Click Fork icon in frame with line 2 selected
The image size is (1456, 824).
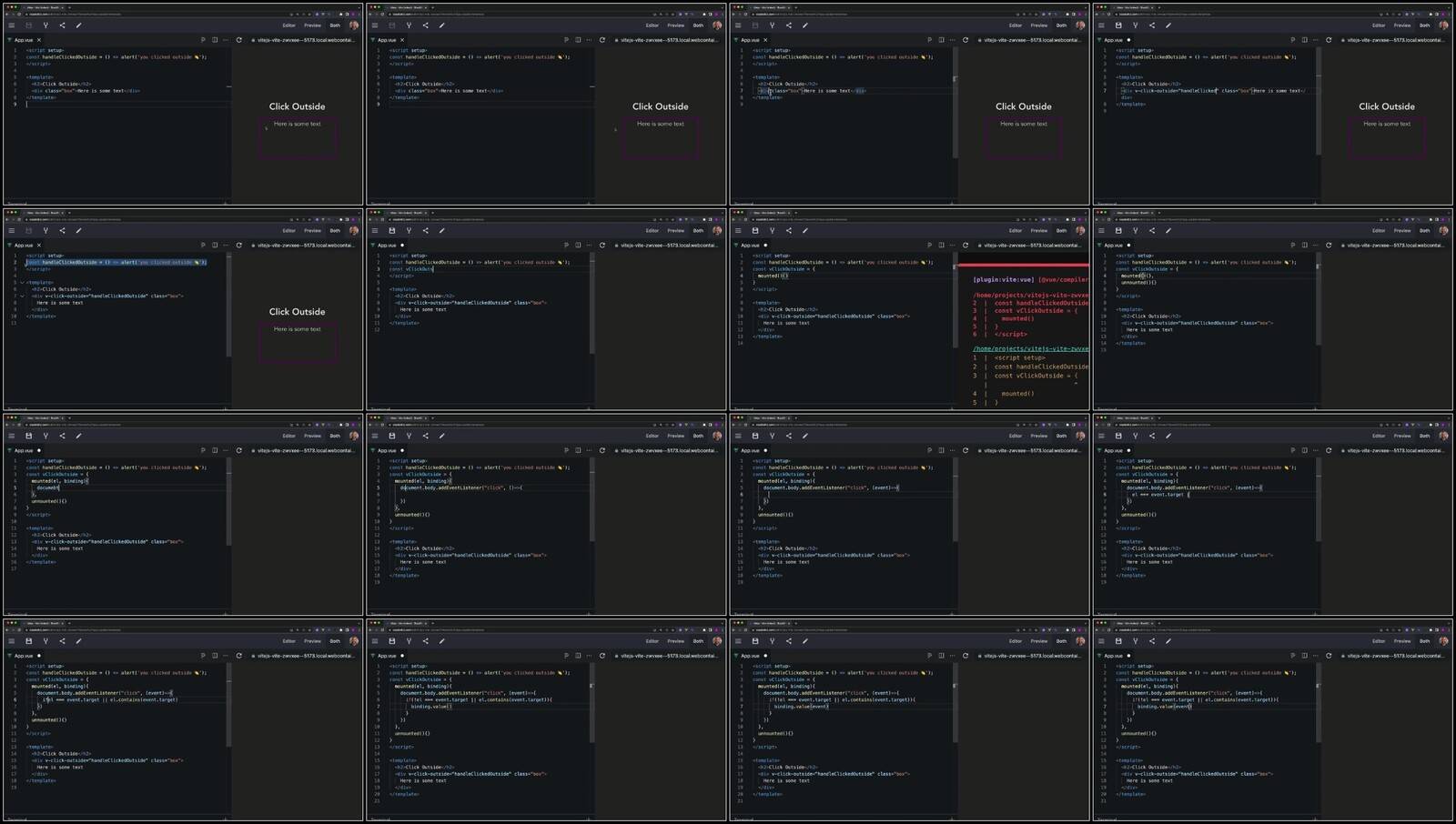(45, 231)
